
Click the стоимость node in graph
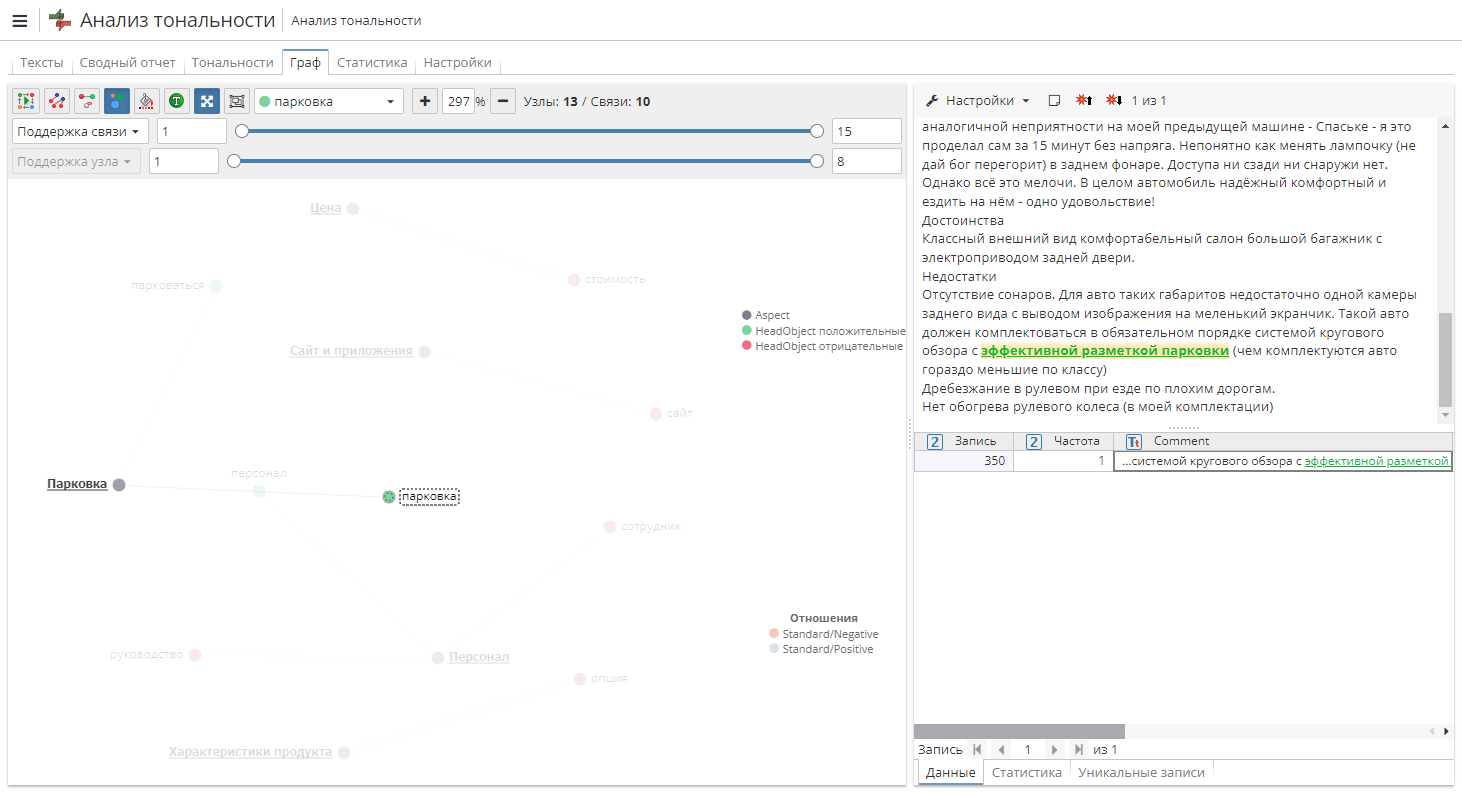pos(574,280)
